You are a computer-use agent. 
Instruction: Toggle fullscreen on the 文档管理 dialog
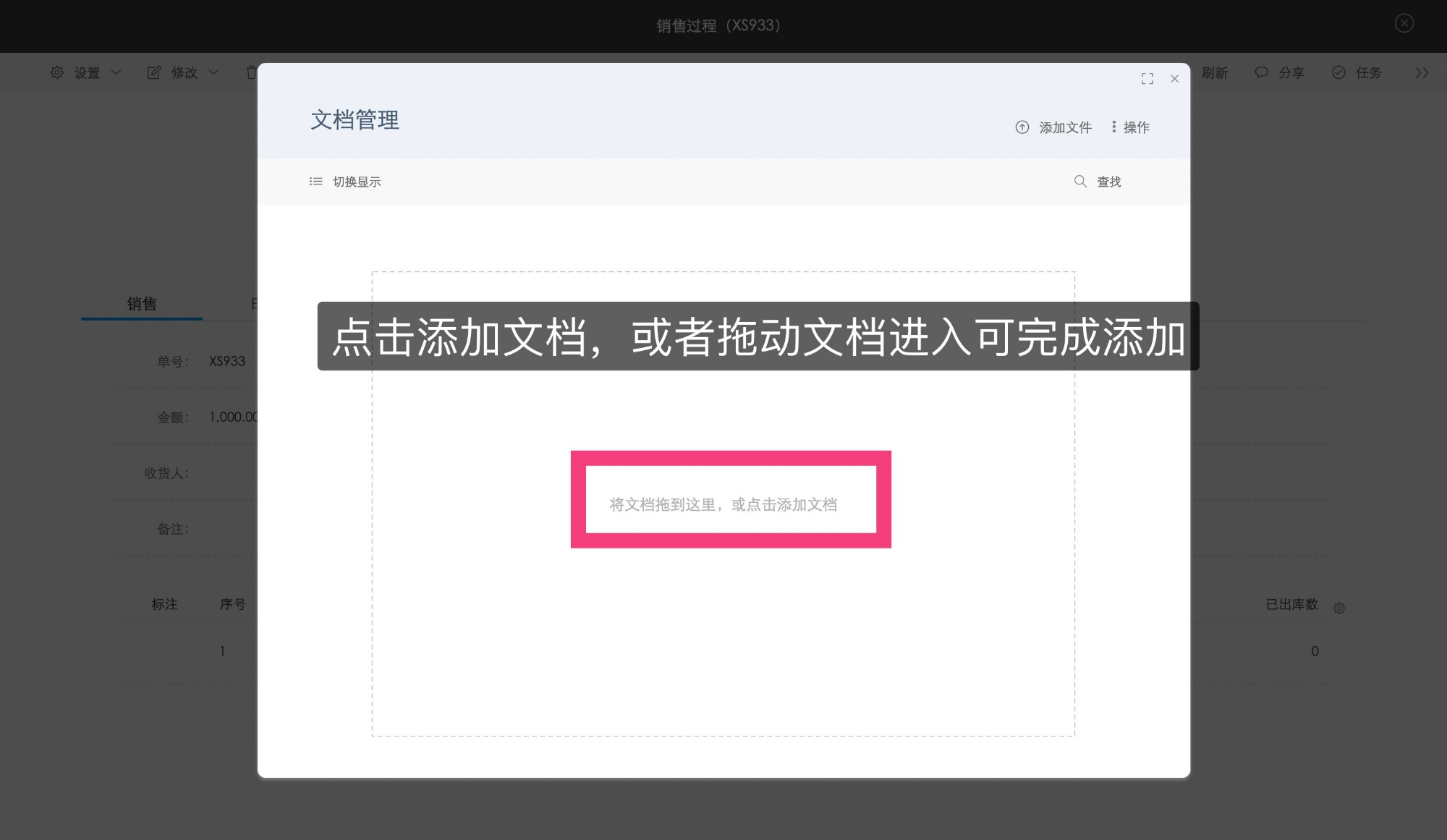(1147, 78)
